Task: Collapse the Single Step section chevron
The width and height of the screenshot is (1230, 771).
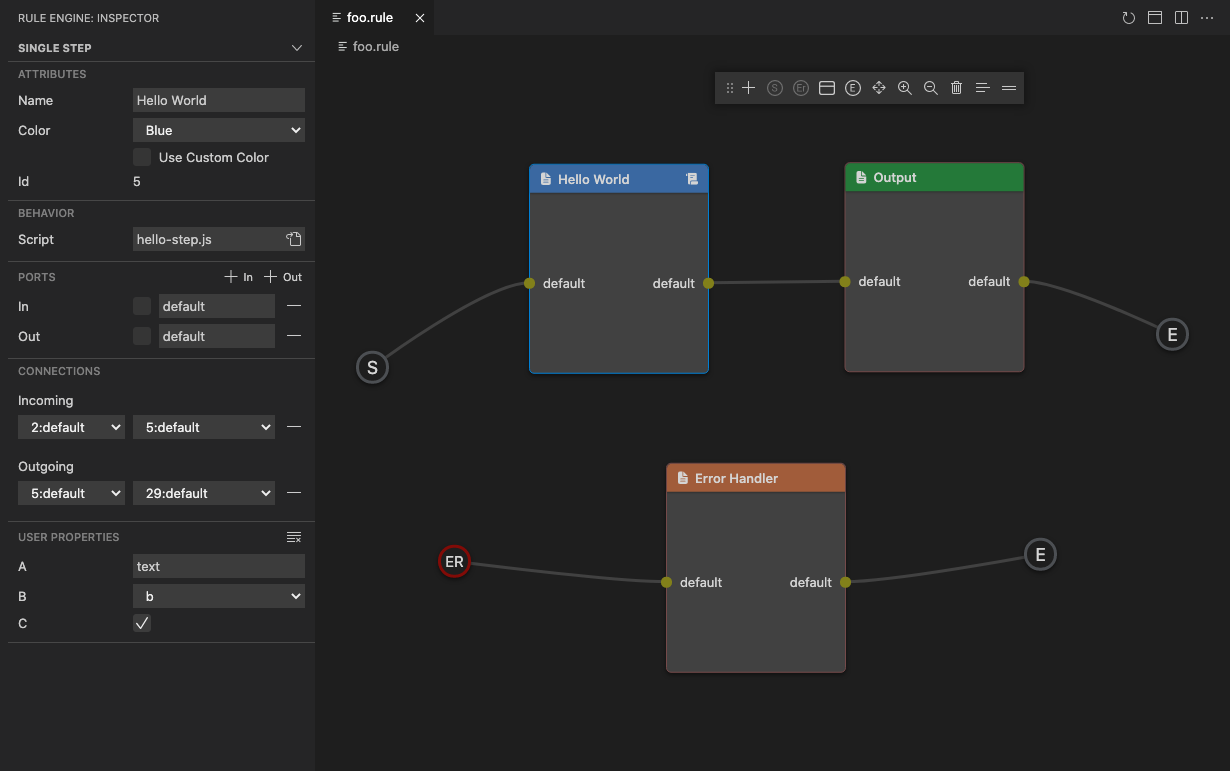Action: point(296,48)
